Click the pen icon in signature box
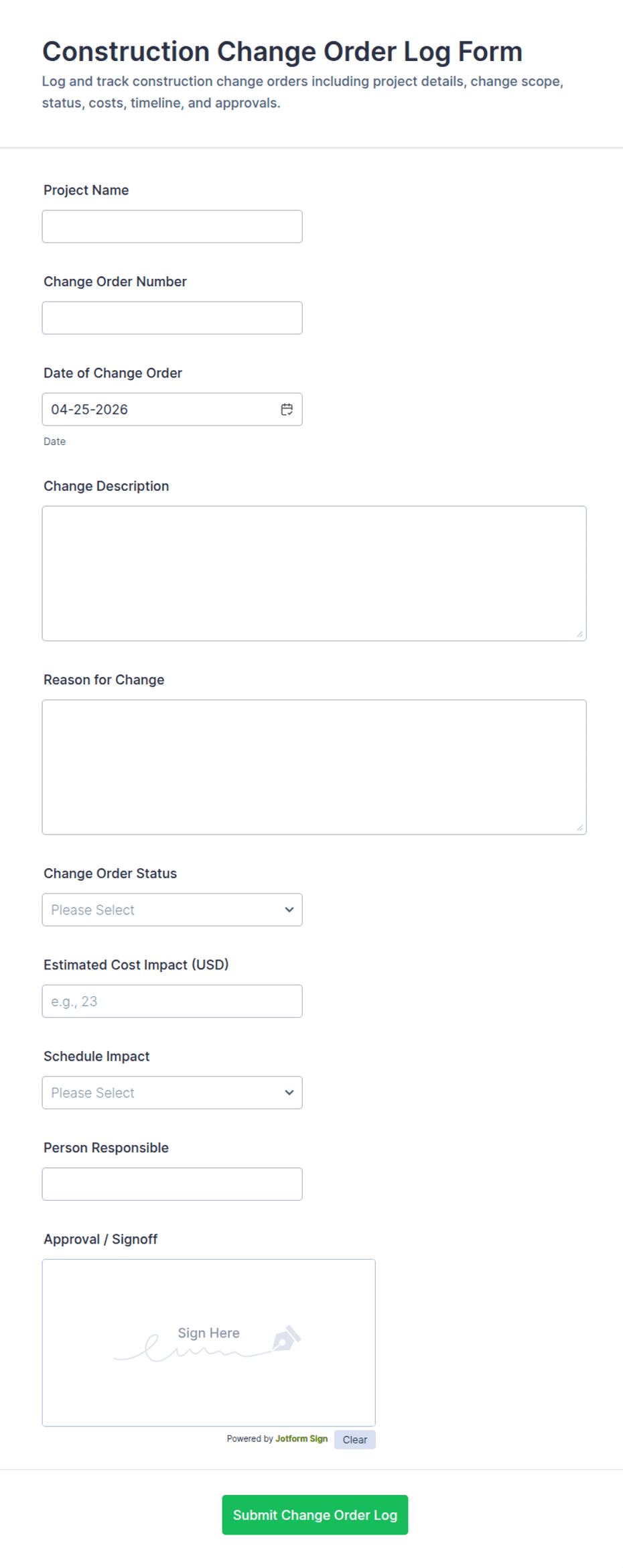Screen dimensions: 623x1568 tap(286, 1338)
